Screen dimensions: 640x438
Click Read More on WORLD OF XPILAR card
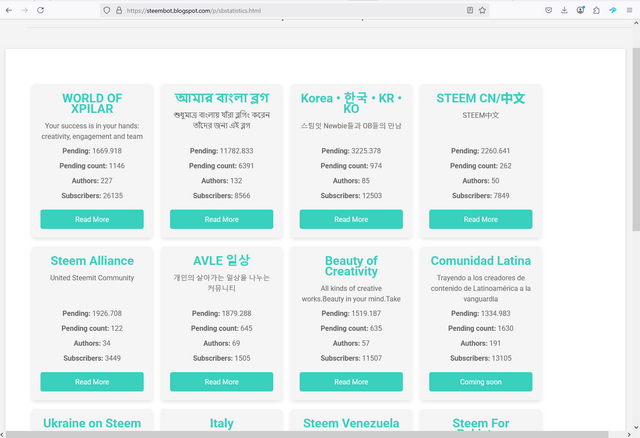tap(92, 219)
